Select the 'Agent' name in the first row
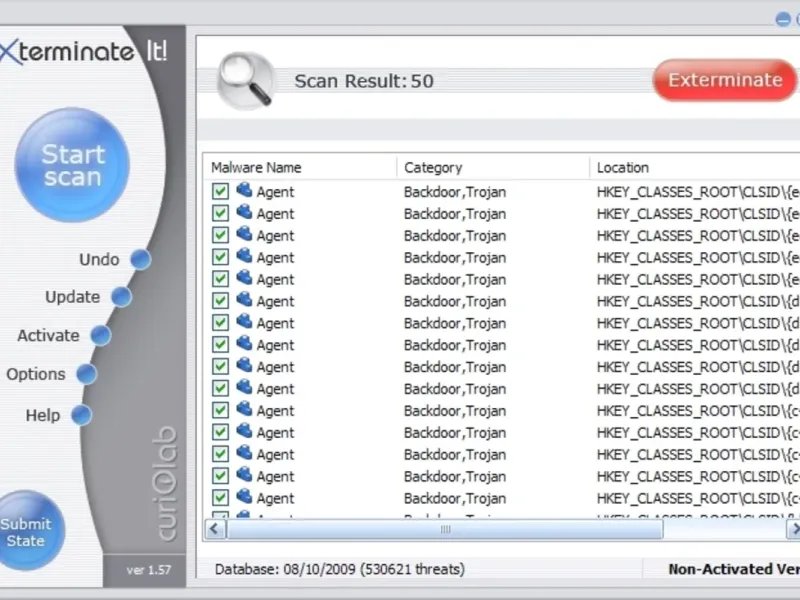800x600 pixels. 276,192
